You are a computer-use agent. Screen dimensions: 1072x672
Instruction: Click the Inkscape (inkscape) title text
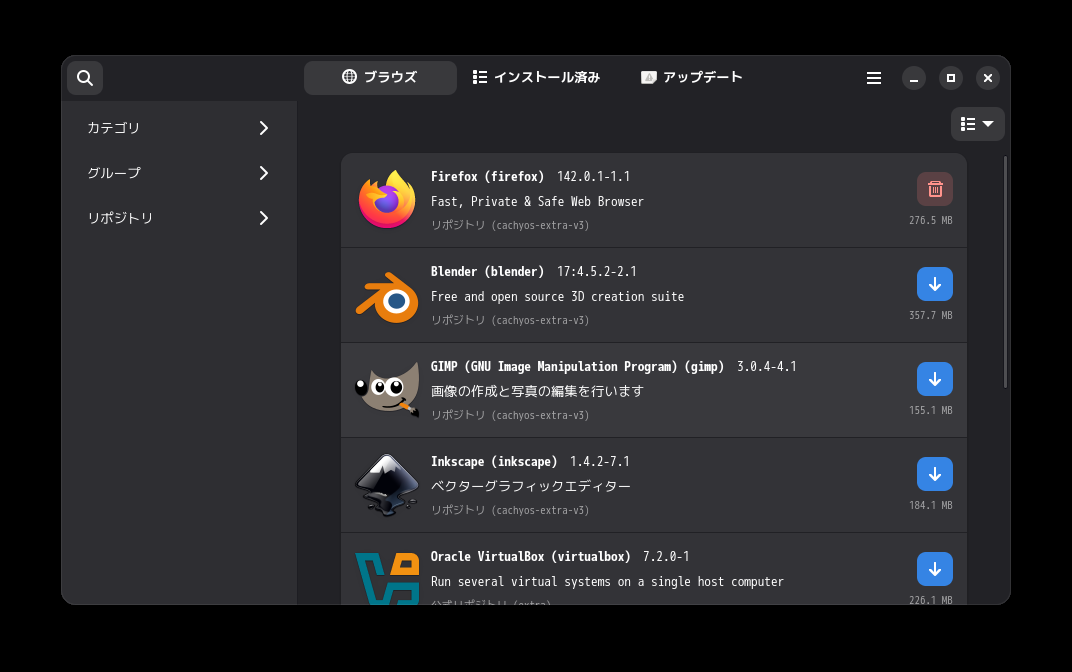tap(494, 461)
